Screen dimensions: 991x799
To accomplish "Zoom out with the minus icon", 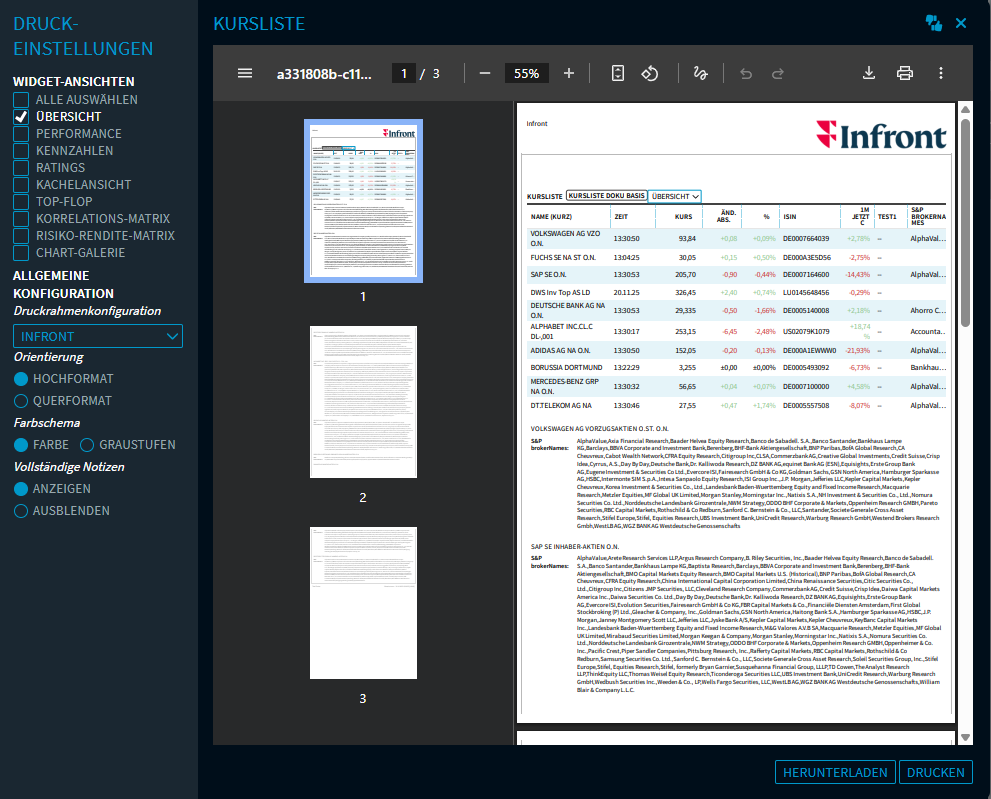I will pos(485,73).
